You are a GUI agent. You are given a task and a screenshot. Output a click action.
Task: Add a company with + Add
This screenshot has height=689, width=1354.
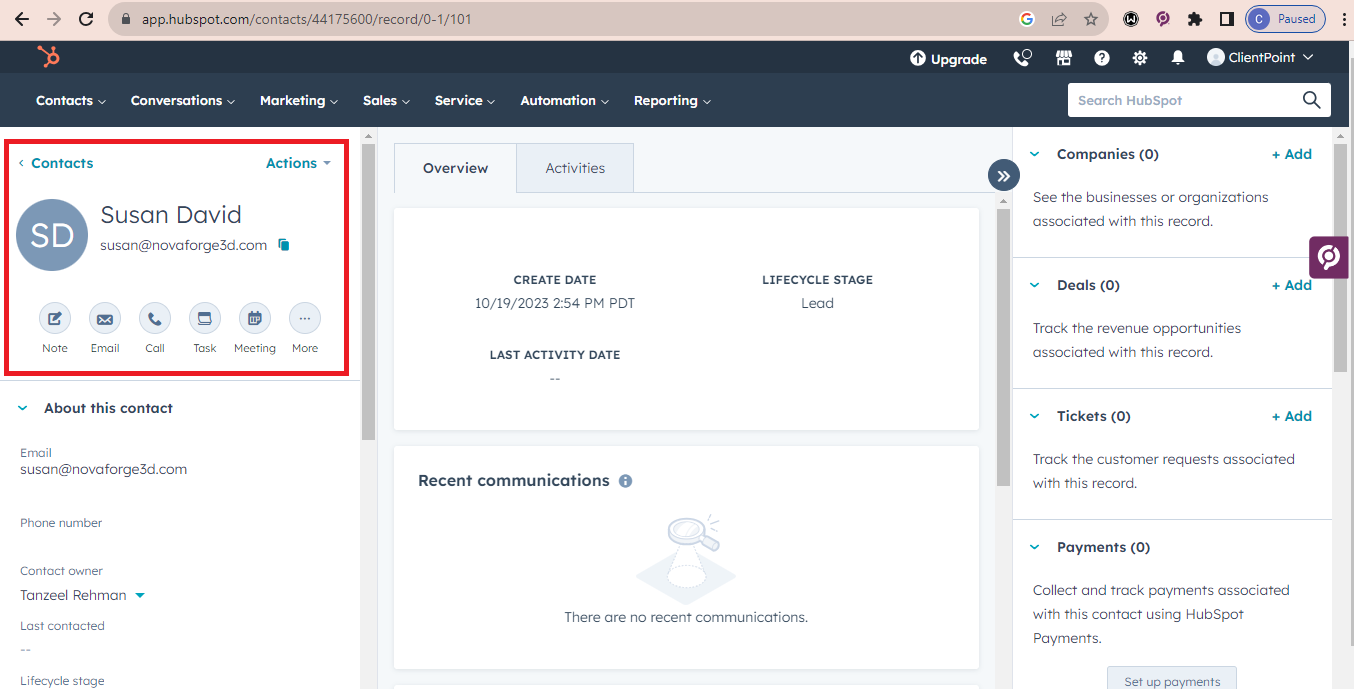tap(1292, 154)
